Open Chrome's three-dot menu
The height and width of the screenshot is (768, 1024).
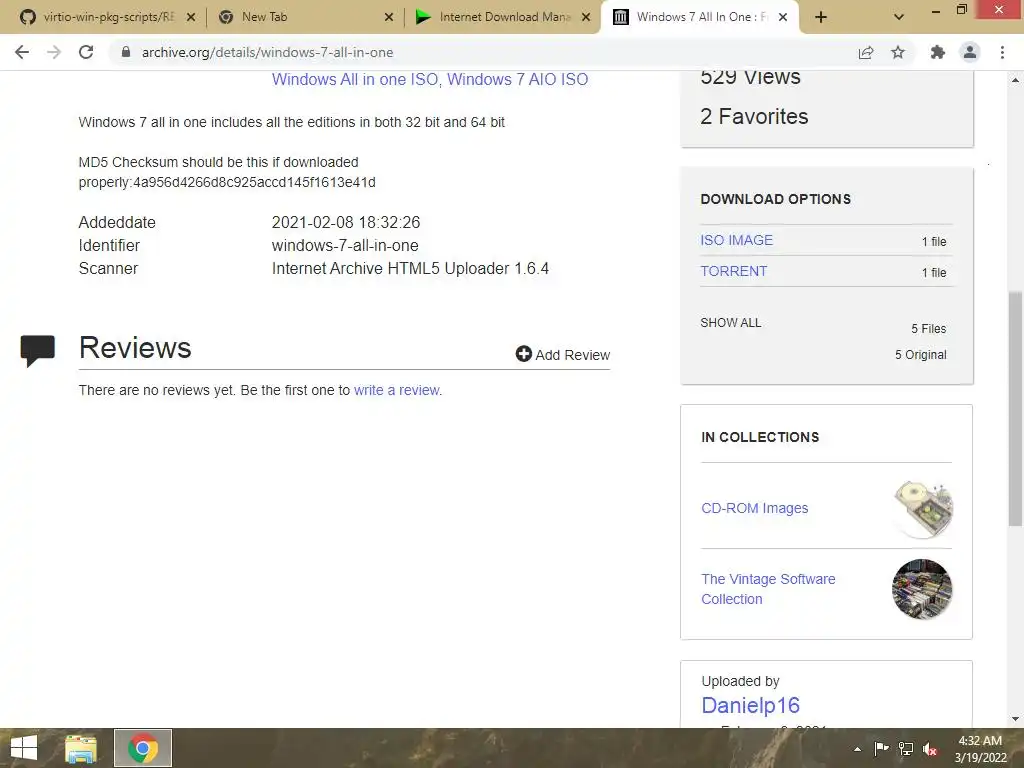pyautogui.click(x=1002, y=52)
